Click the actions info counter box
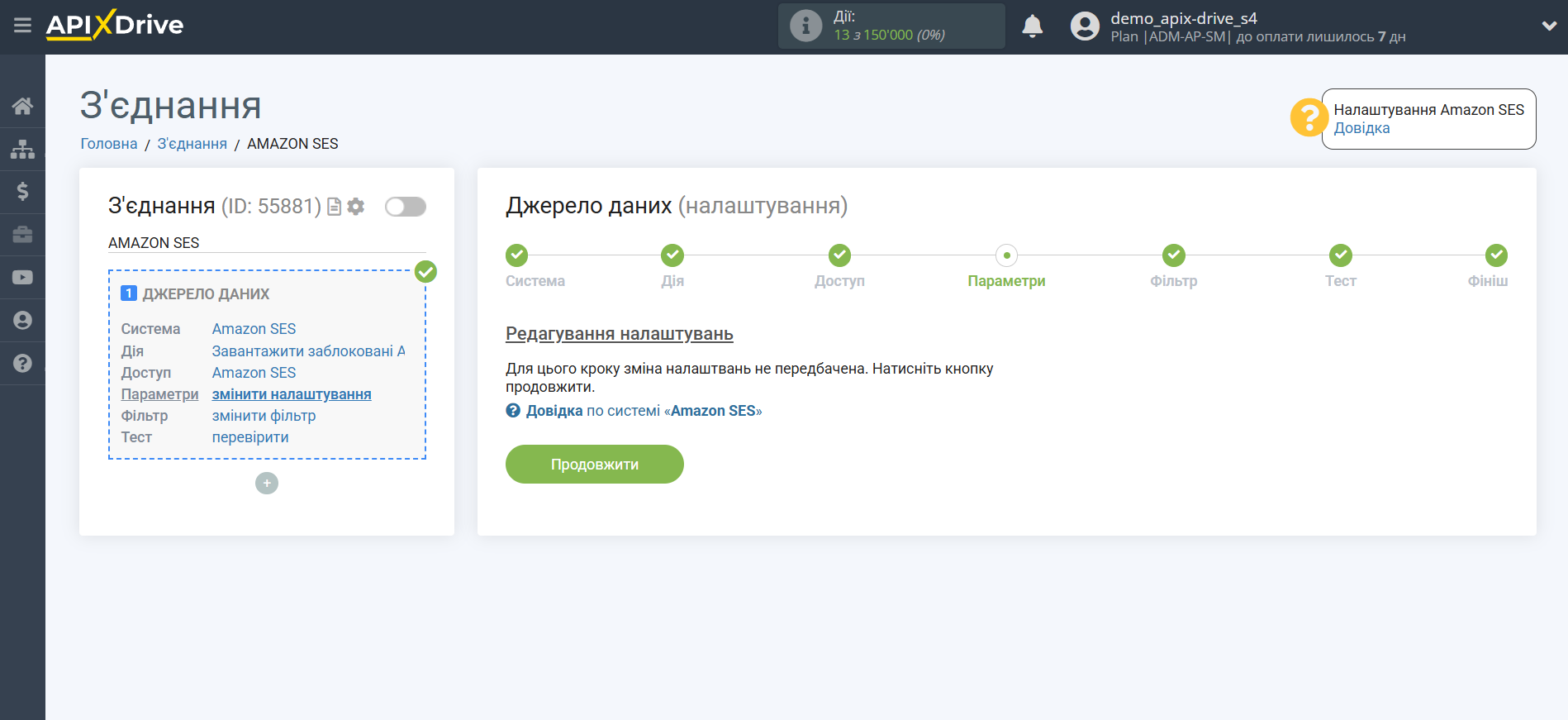Screen dimensions: 1568x720 891,26
